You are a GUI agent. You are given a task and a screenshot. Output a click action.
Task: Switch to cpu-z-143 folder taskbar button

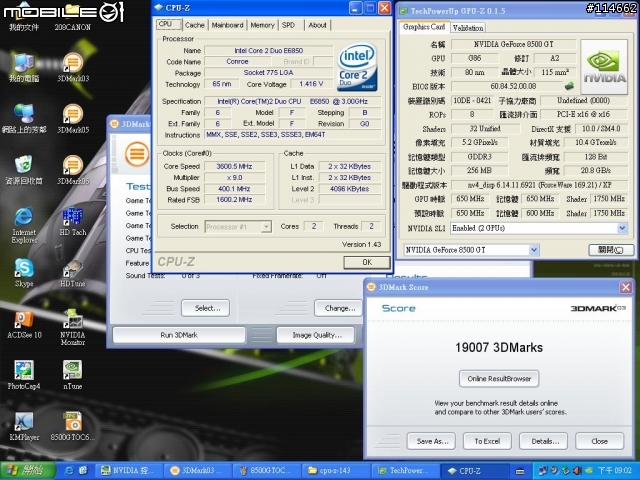[x=336, y=471]
